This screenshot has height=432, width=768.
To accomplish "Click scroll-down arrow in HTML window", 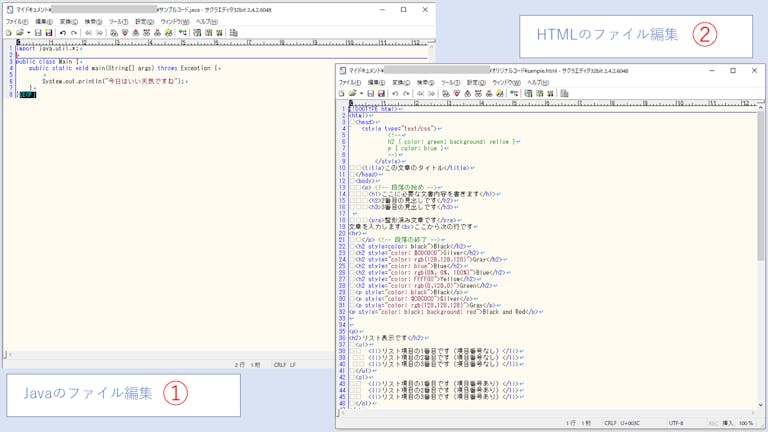I will pos(761,405).
